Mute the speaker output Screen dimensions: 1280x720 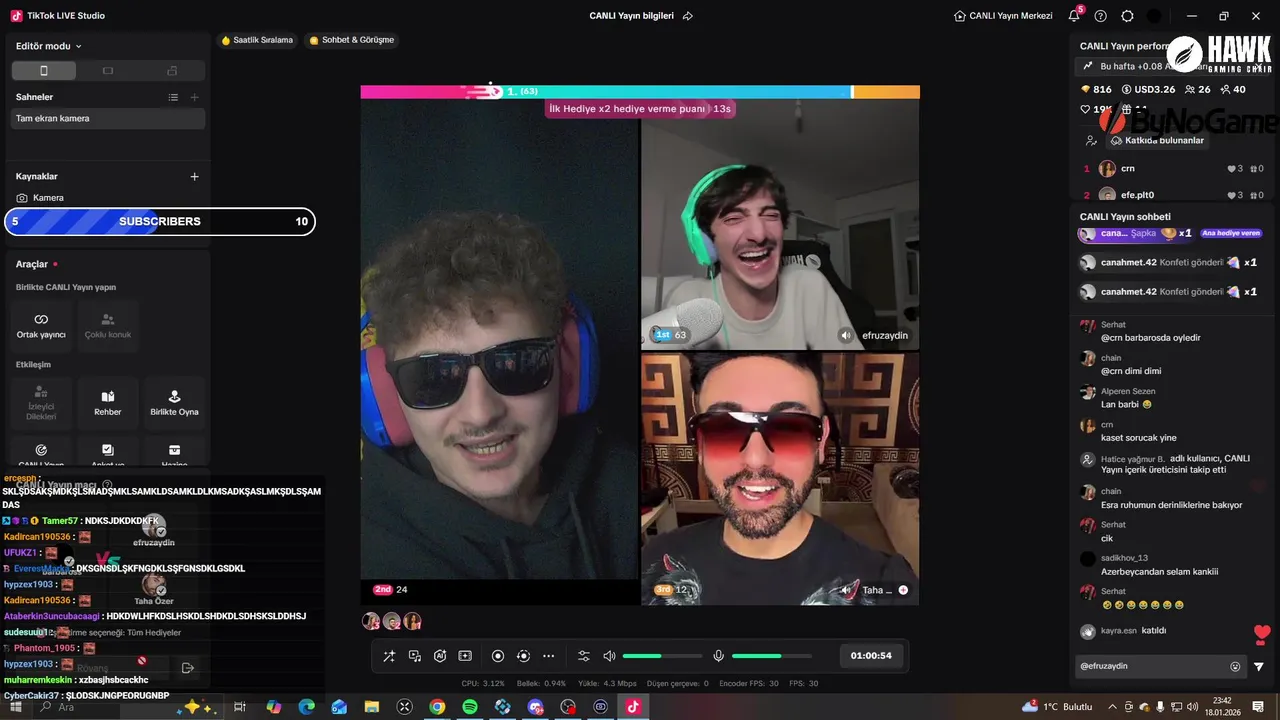coord(609,656)
